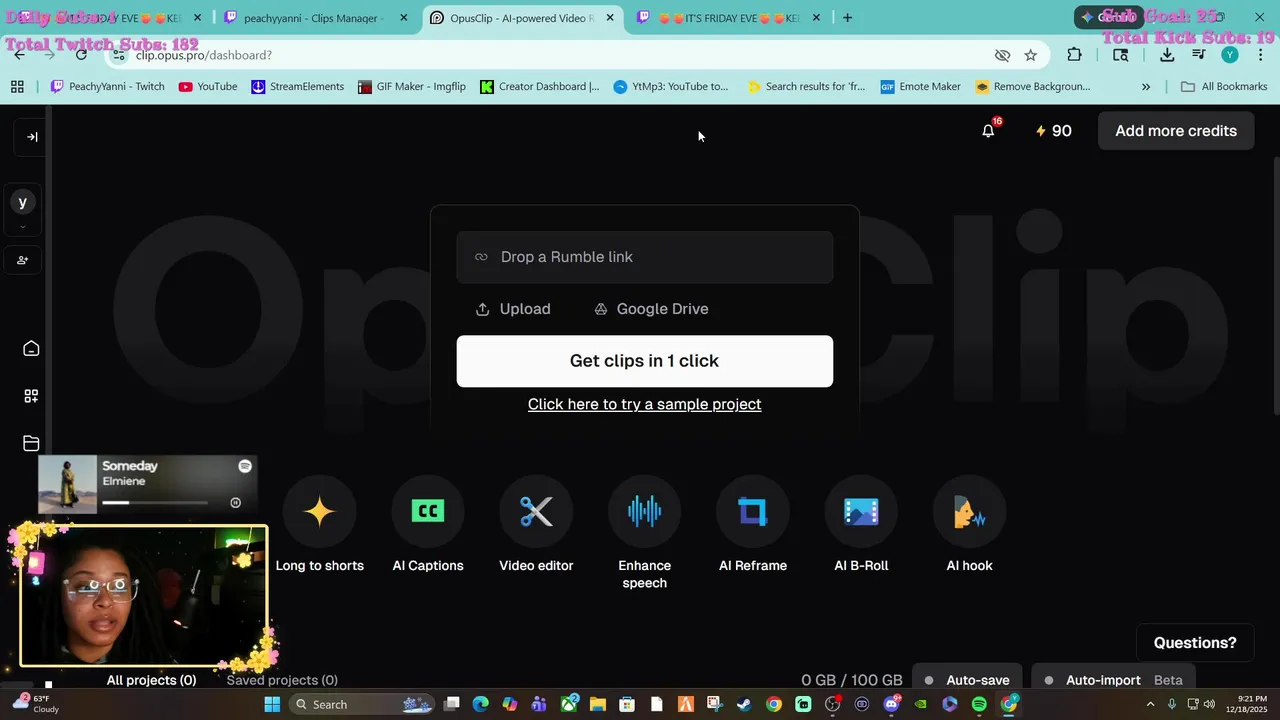Open the StreamElements bookmark
The height and width of the screenshot is (720, 1280).
297,87
